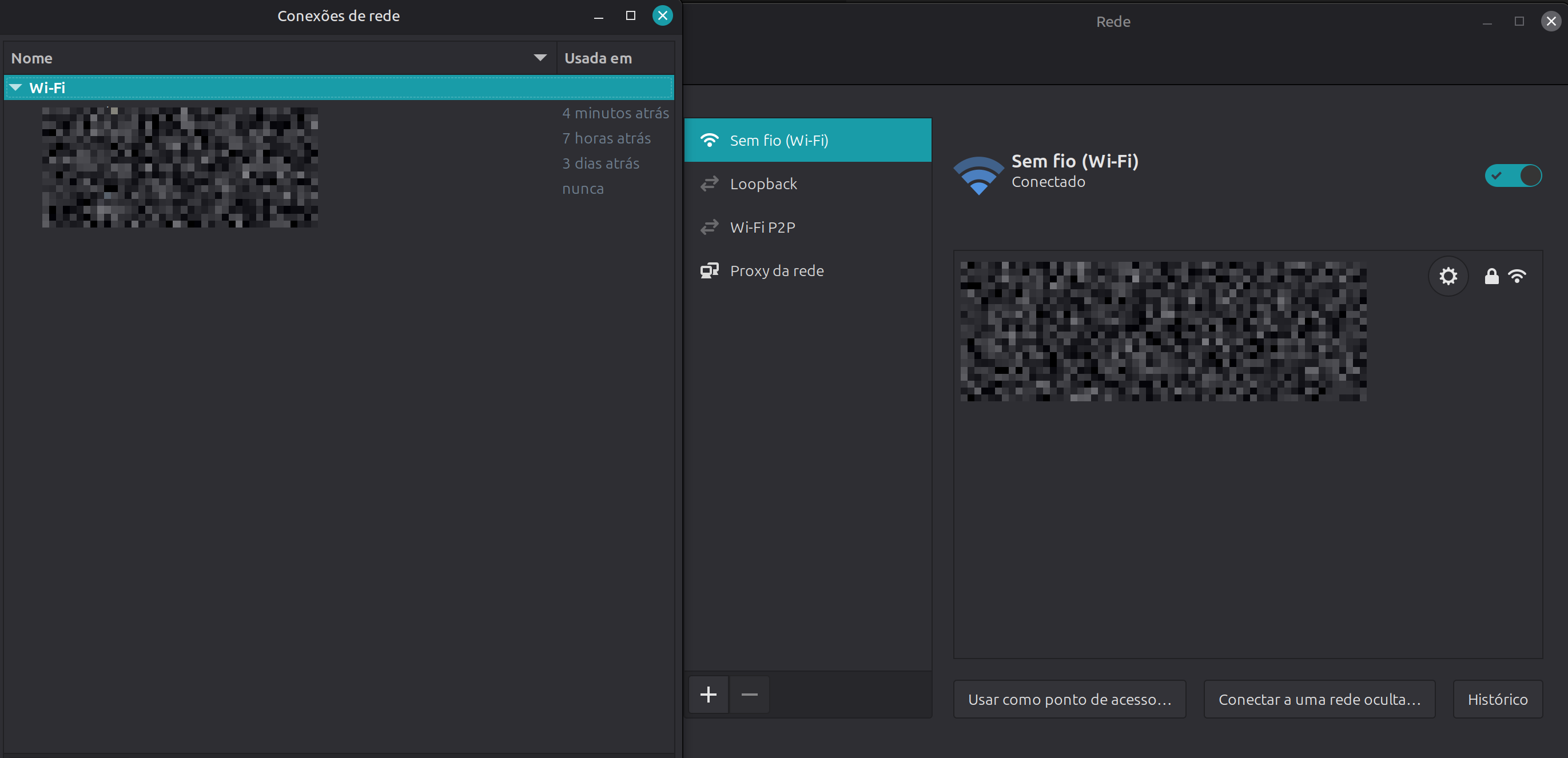Toggle the Wi-Fi wireless switch off
1568x758 pixels.
pyautogui.click(x=1513, y=176)
